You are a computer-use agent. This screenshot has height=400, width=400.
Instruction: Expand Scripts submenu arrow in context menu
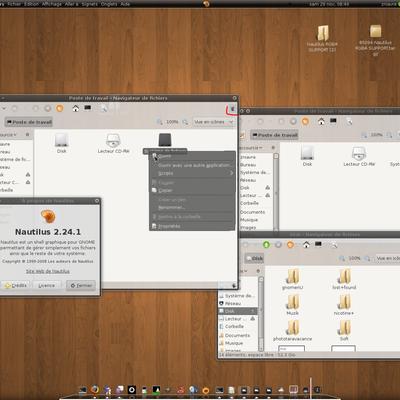point(231,173)
